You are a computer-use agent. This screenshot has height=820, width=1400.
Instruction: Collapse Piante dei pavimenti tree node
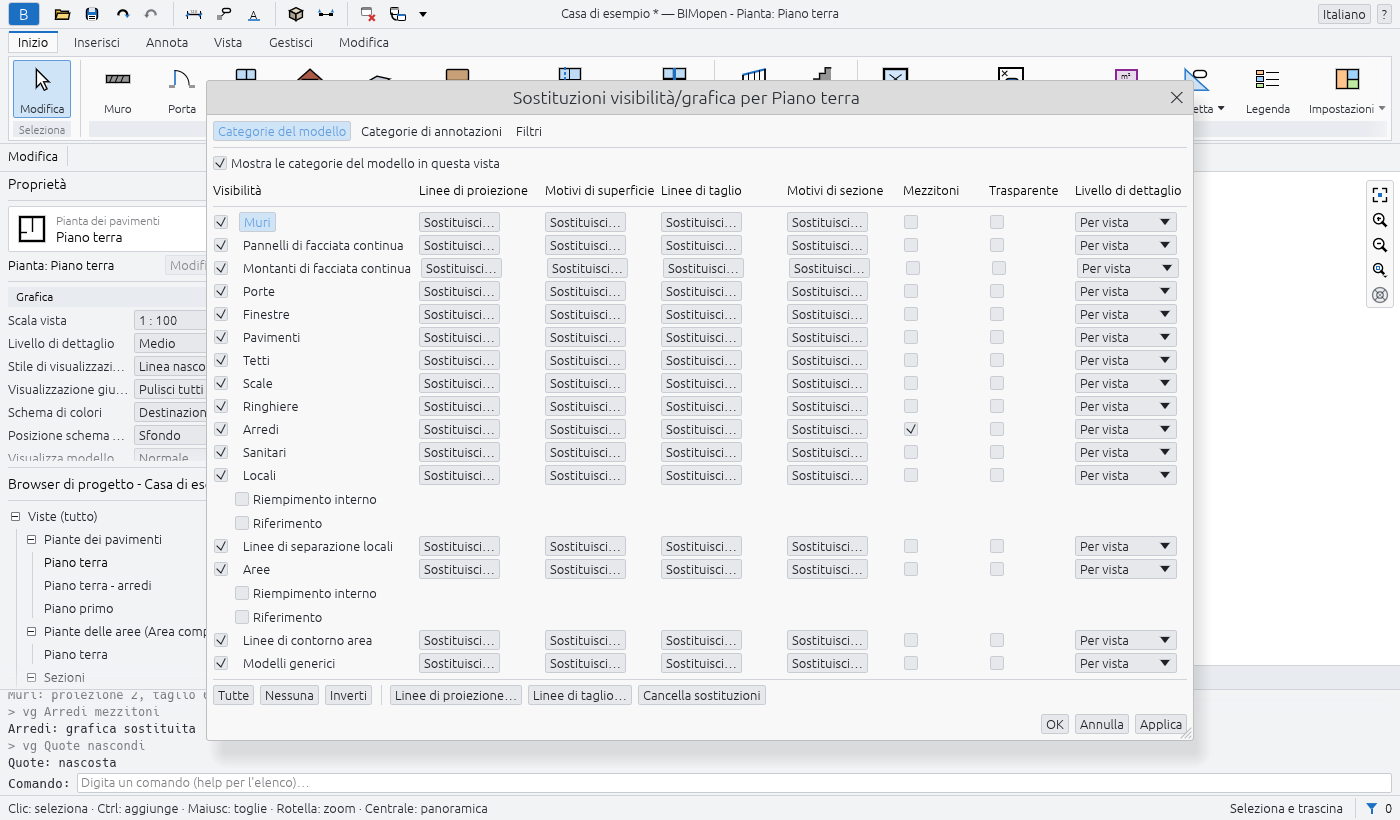click(x=32, y=540)
